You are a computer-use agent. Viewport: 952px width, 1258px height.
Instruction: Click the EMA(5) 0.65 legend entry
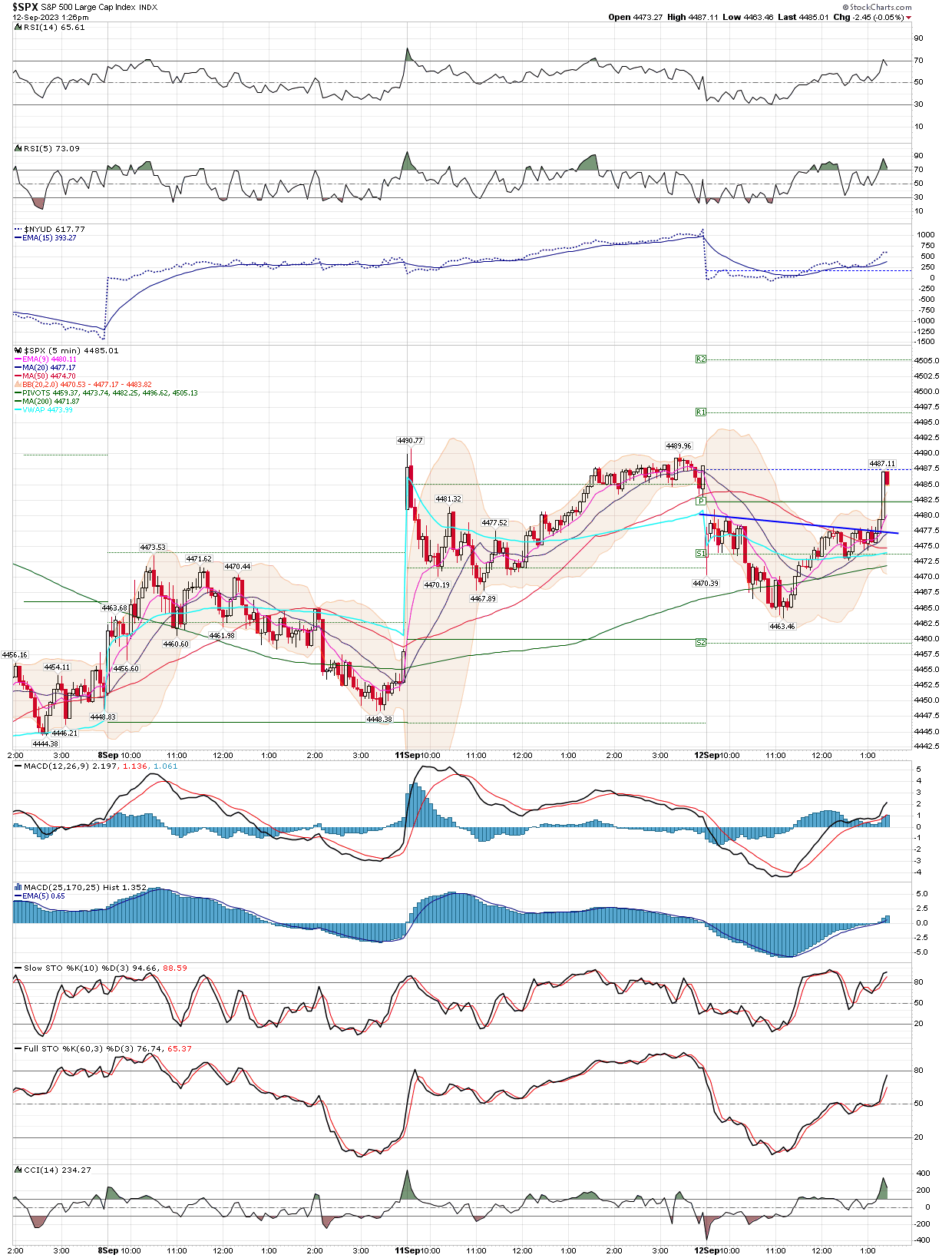tap(44, 896)
